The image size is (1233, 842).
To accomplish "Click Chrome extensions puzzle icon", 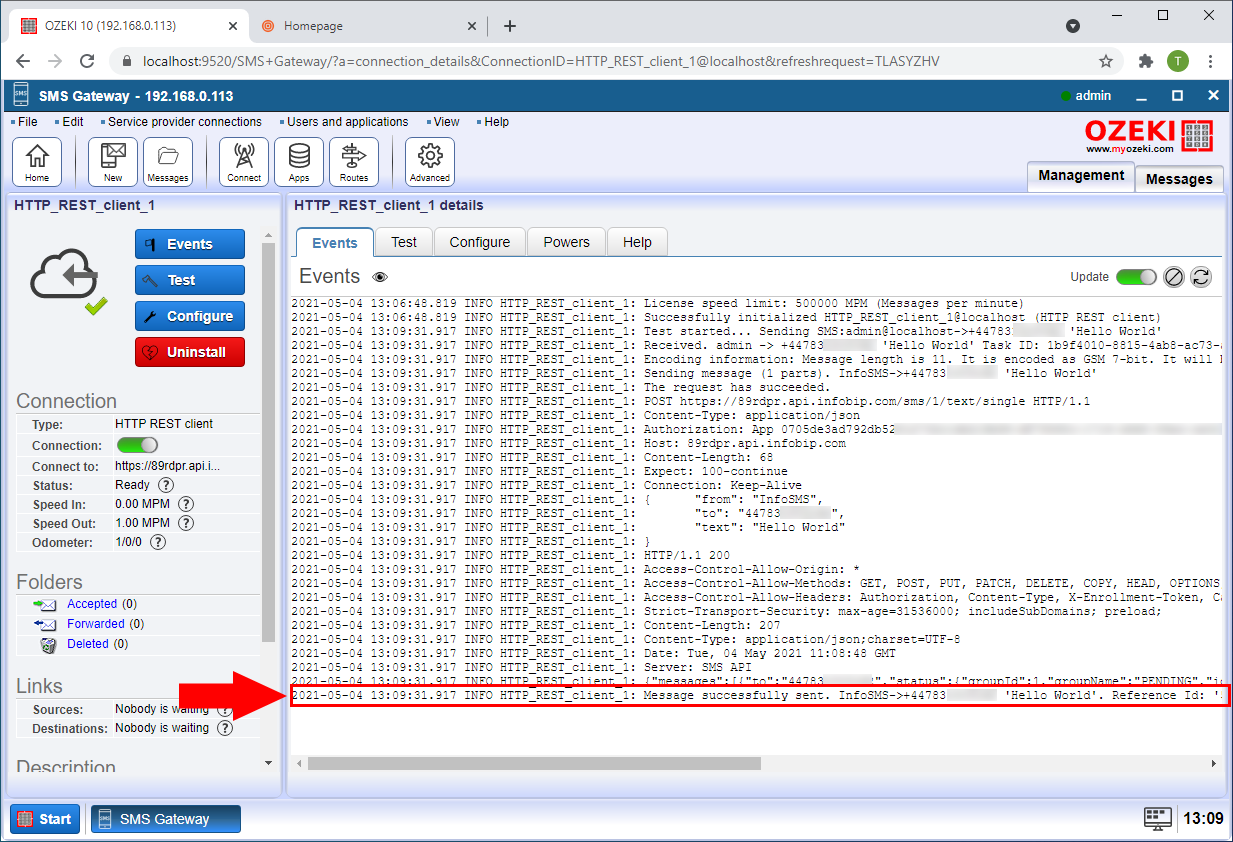I will click(x=1146, y=61).
